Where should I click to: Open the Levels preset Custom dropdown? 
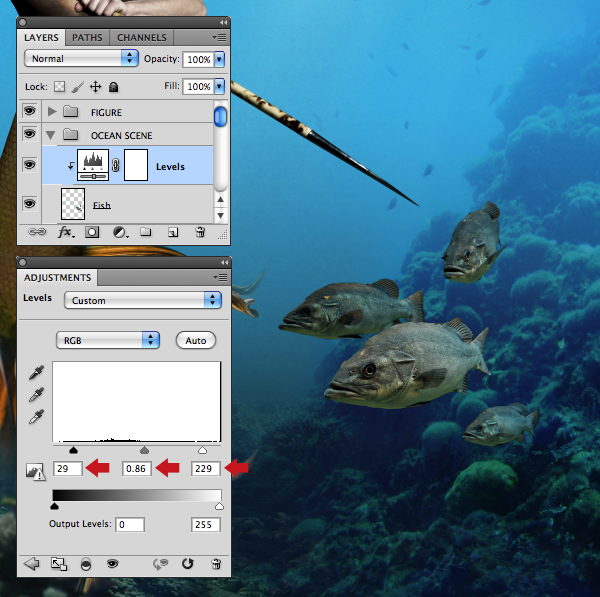(143, 300)
